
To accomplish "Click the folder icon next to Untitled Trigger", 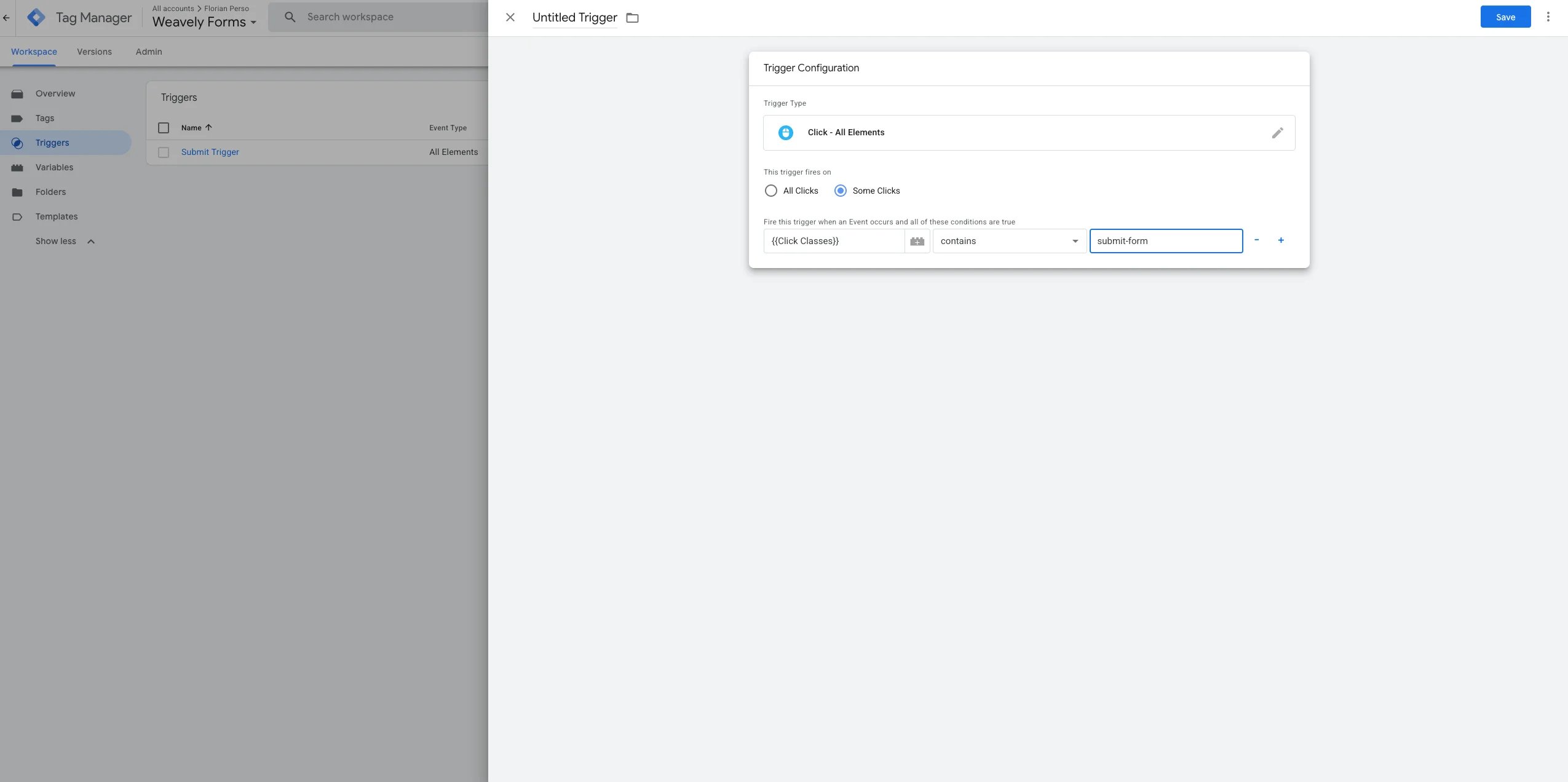I will pos(632,18).
